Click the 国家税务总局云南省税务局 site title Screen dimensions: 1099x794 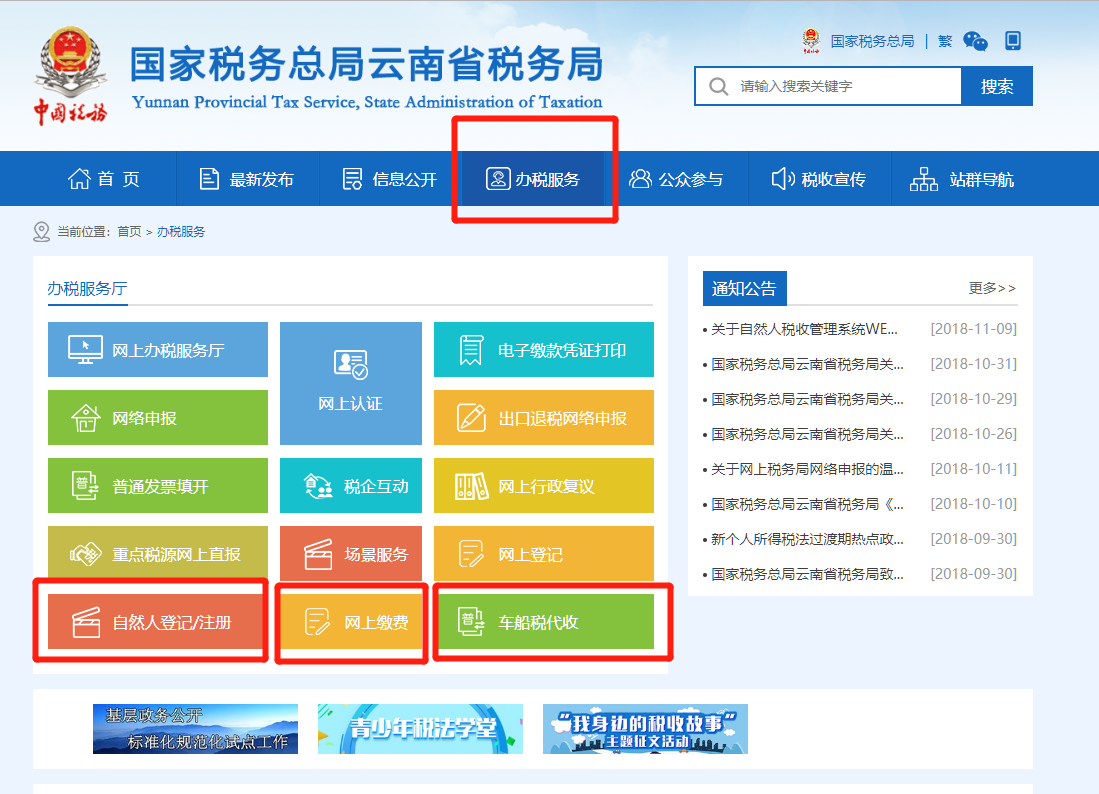click(x=367, y=64)
